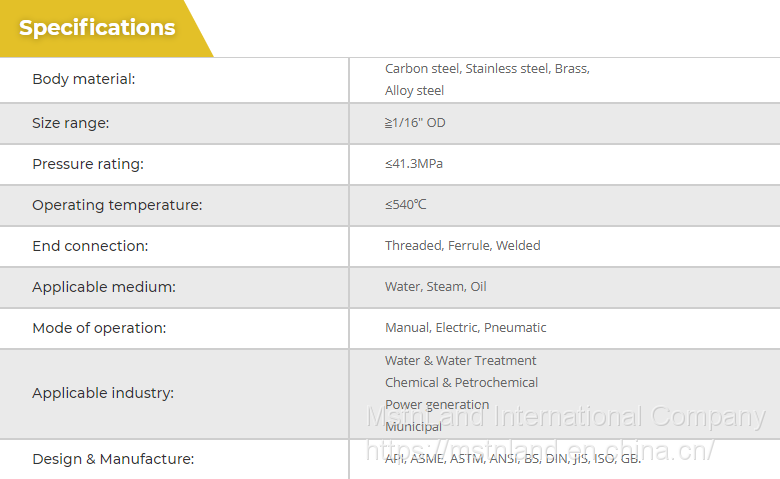Click the Water & Water Treatment line
Viewport: 780px width, 479px height.
pos(460,360)
